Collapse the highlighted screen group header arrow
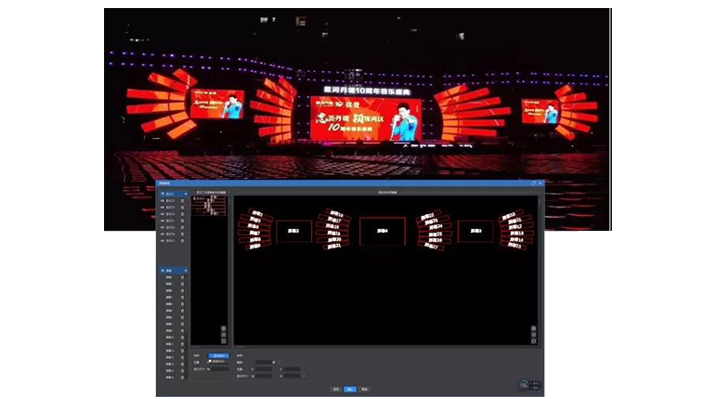Viewport: 715px width, 399px height. pos(186,271)
